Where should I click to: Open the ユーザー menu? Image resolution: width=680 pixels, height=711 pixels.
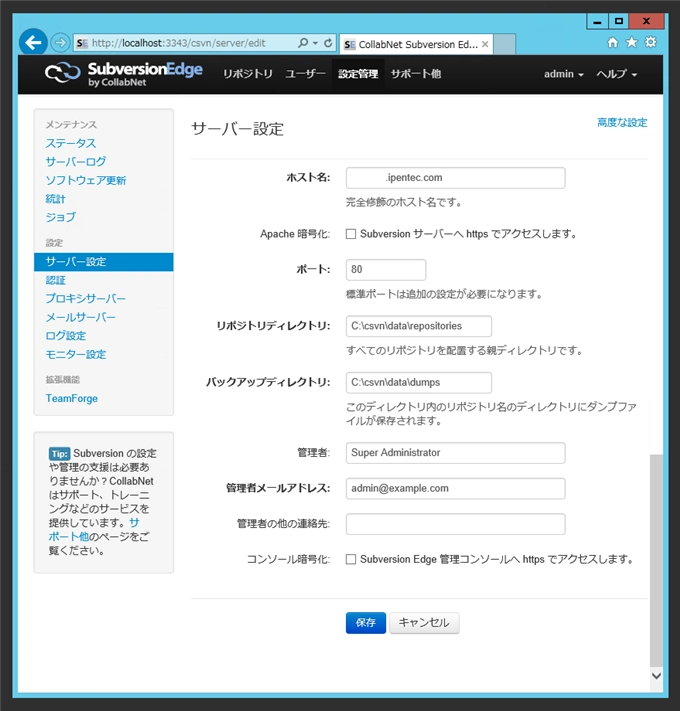pyautogui.click(x=305, y=74)
